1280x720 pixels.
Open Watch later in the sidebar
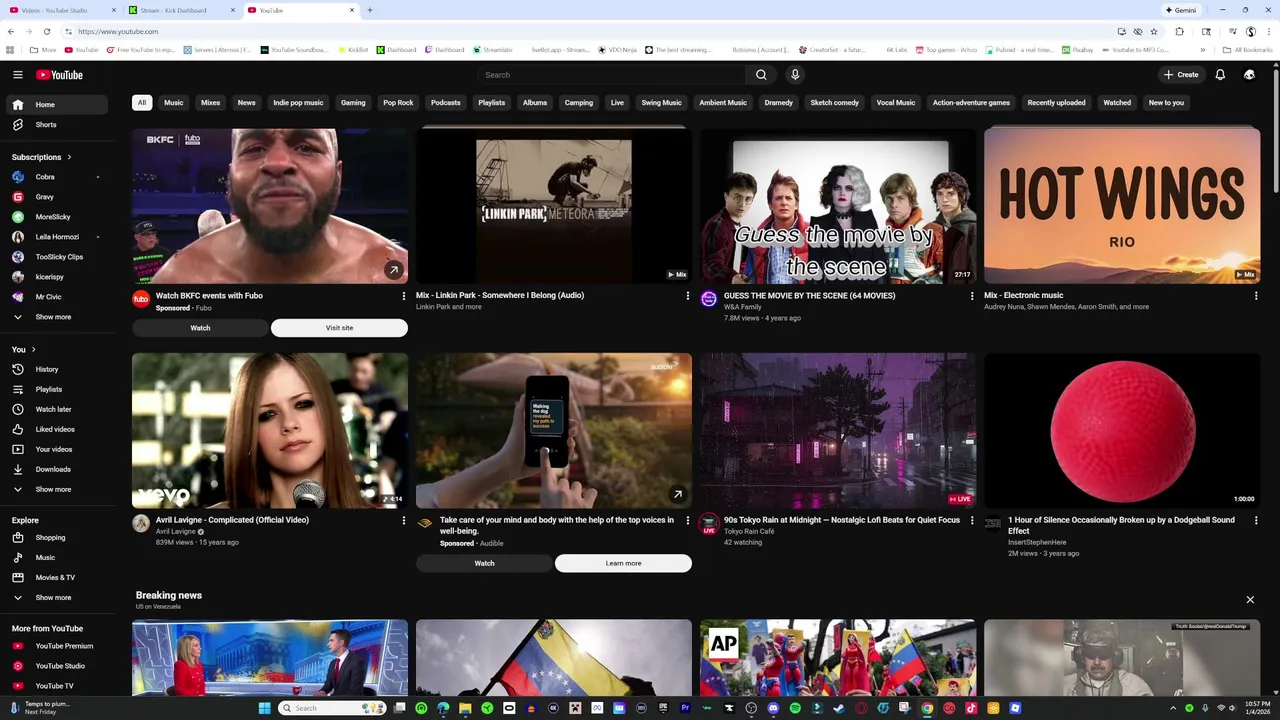pyautogui.click(x=54, y=409)
